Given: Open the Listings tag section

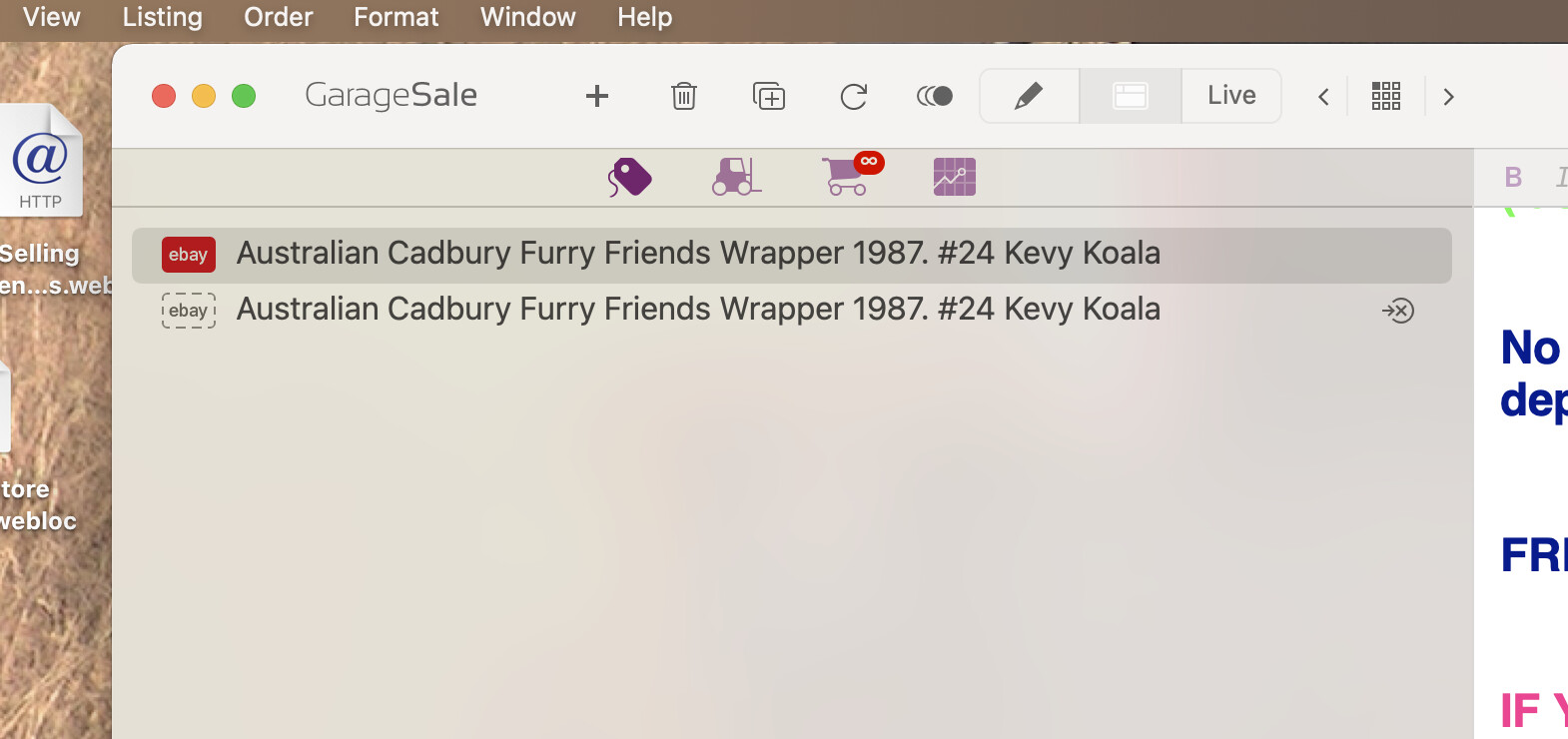Looking at the screenshot, I should [630, 178].
